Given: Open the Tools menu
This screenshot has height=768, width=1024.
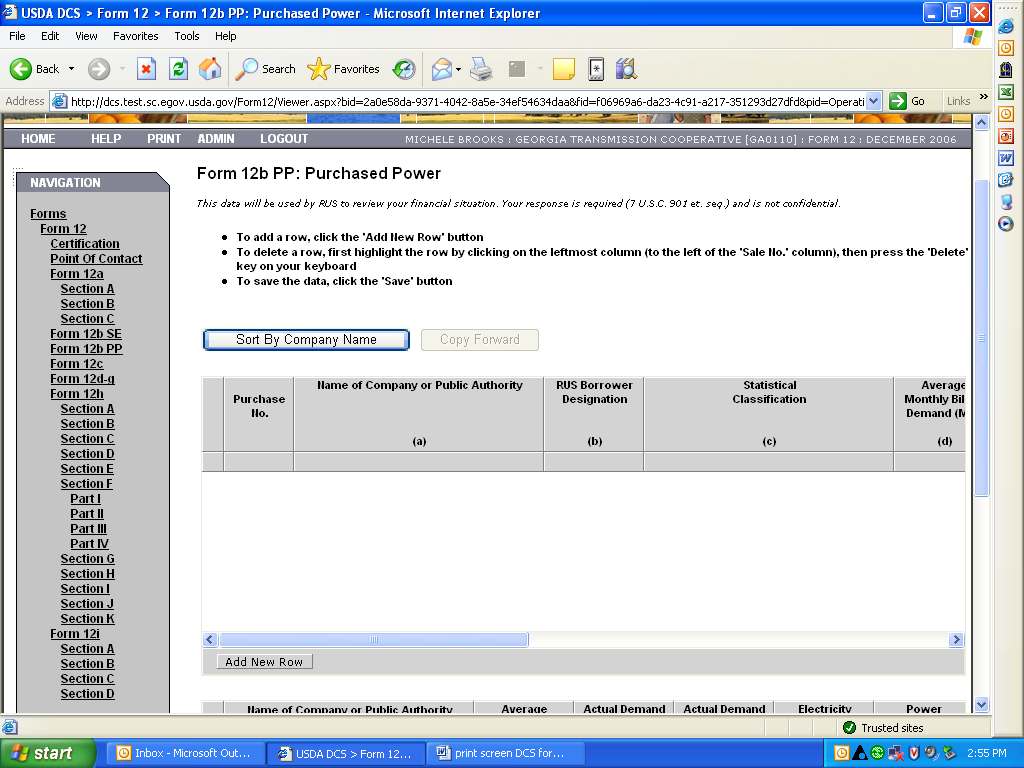Looking at the screenshot, I should click(x=187, y=36).
